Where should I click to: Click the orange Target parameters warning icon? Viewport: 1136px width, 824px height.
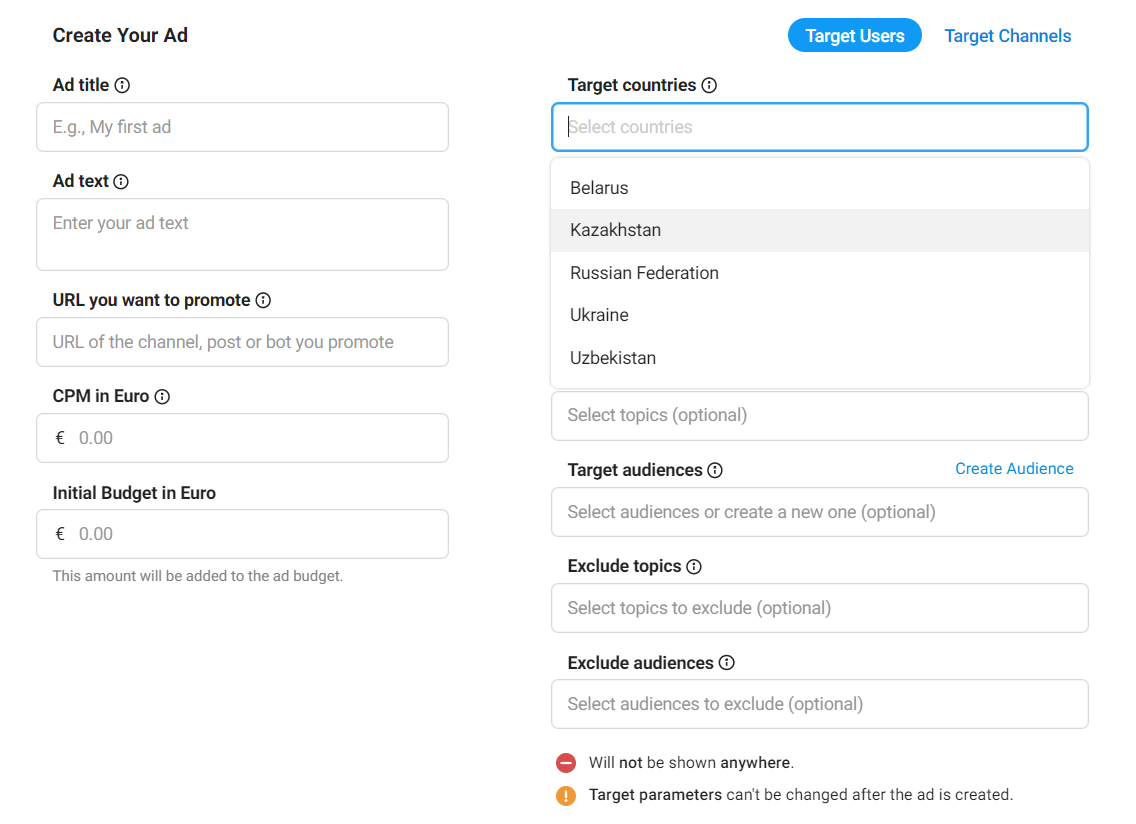pos(565,795)
